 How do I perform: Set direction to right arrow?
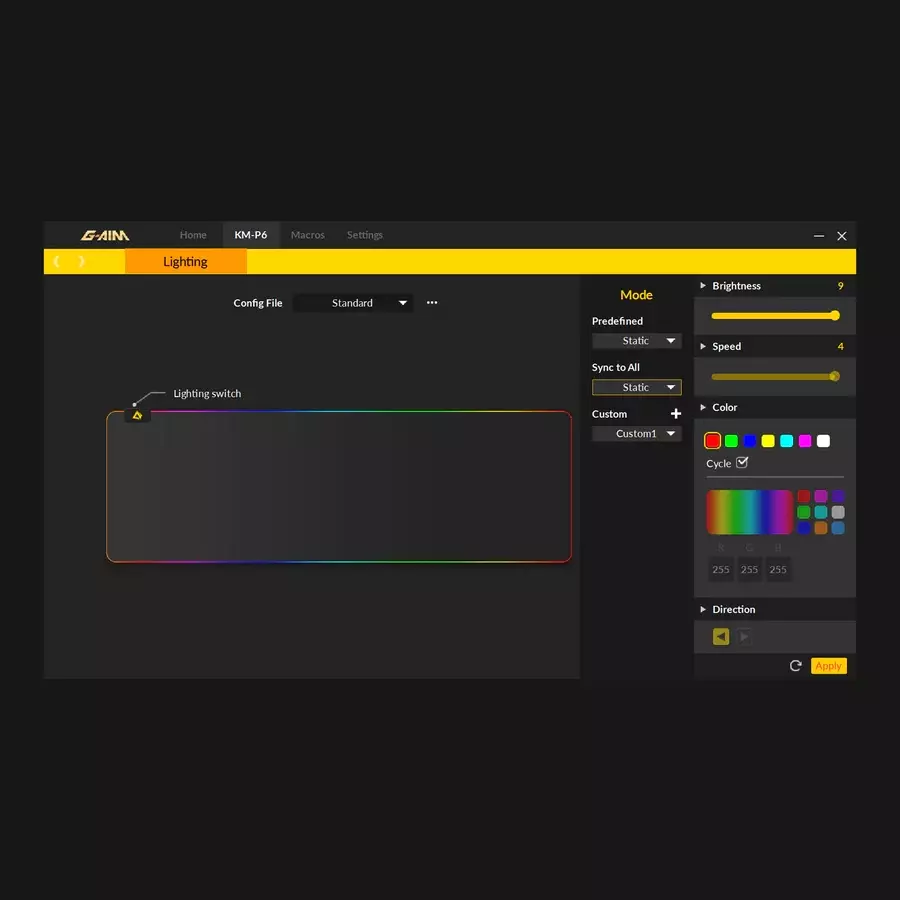pyautogui.click(x=744, y=637)
